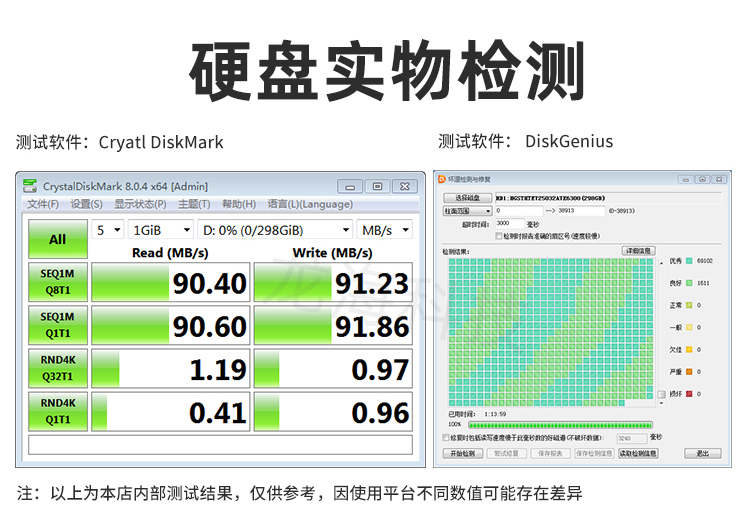Click the start cylinder field showing 0
Viewport: 750px width, 532px height.
[x=518, y=211]
